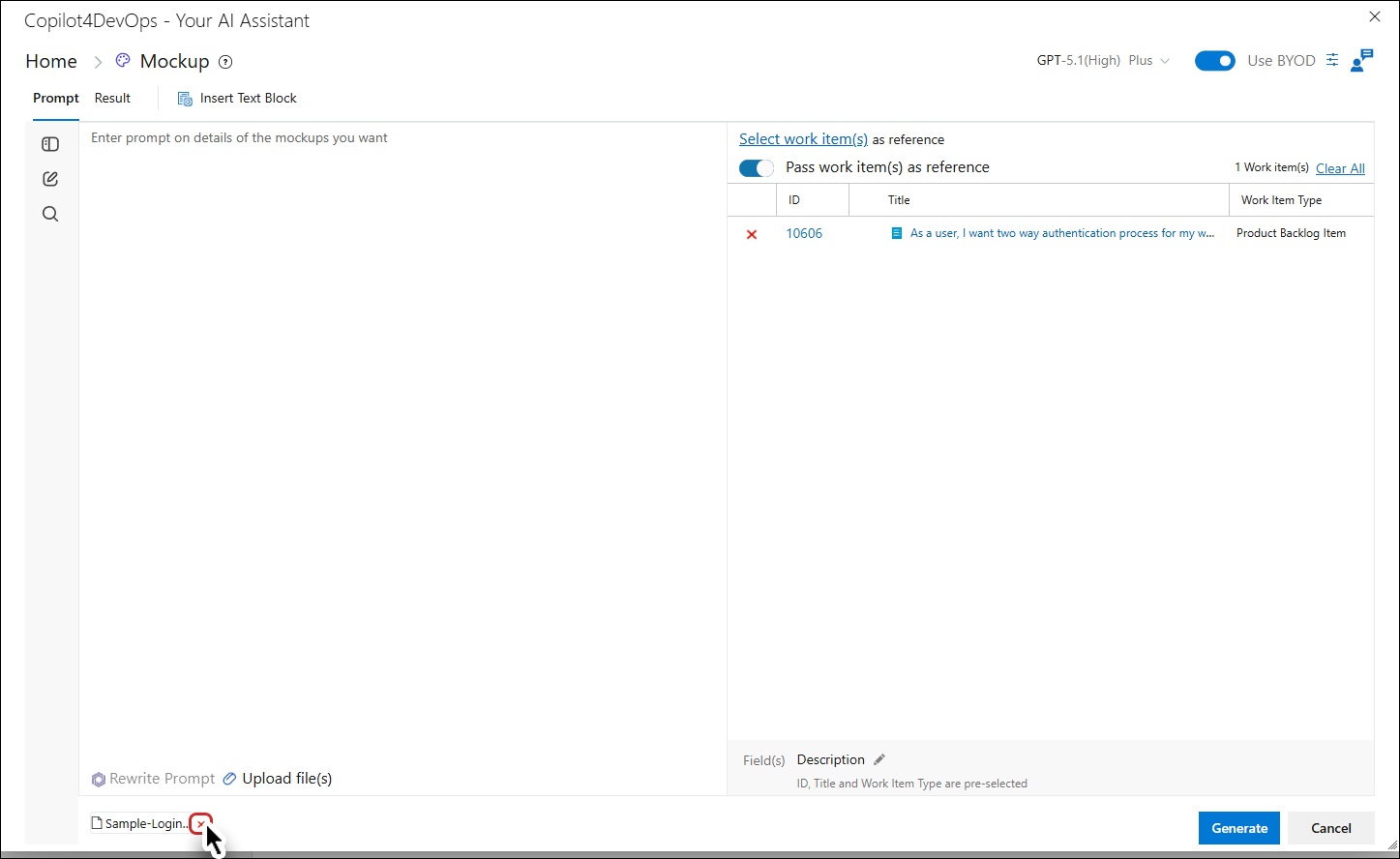
Task: Select the Prompt tab
Action: tap(56, 98)
